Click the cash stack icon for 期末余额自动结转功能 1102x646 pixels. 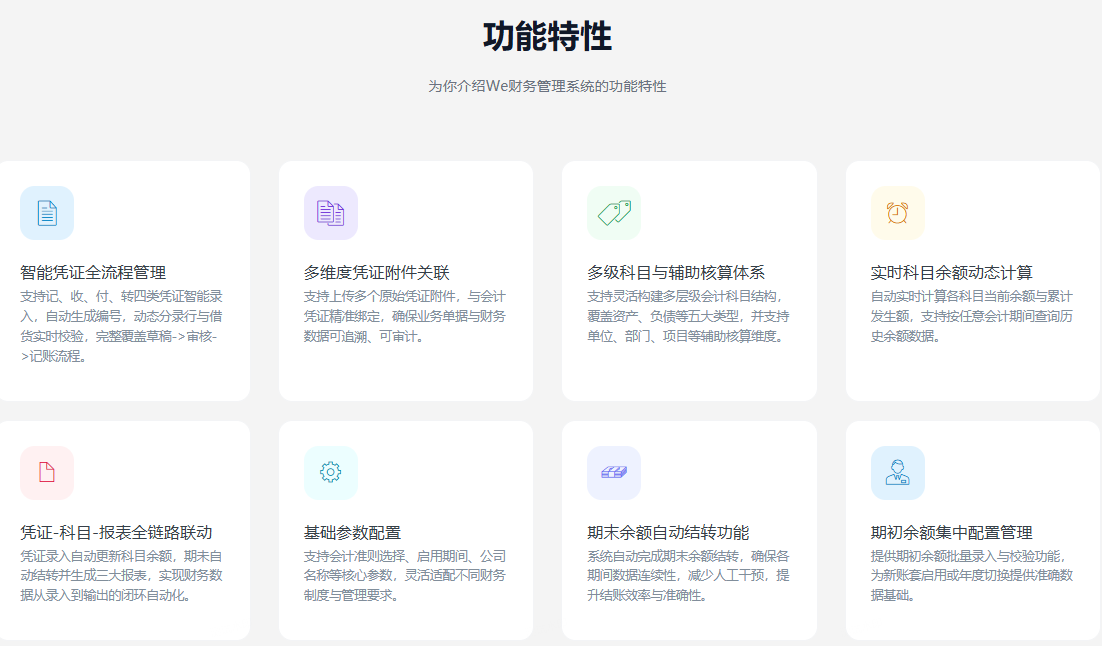(x=614, y=473)
